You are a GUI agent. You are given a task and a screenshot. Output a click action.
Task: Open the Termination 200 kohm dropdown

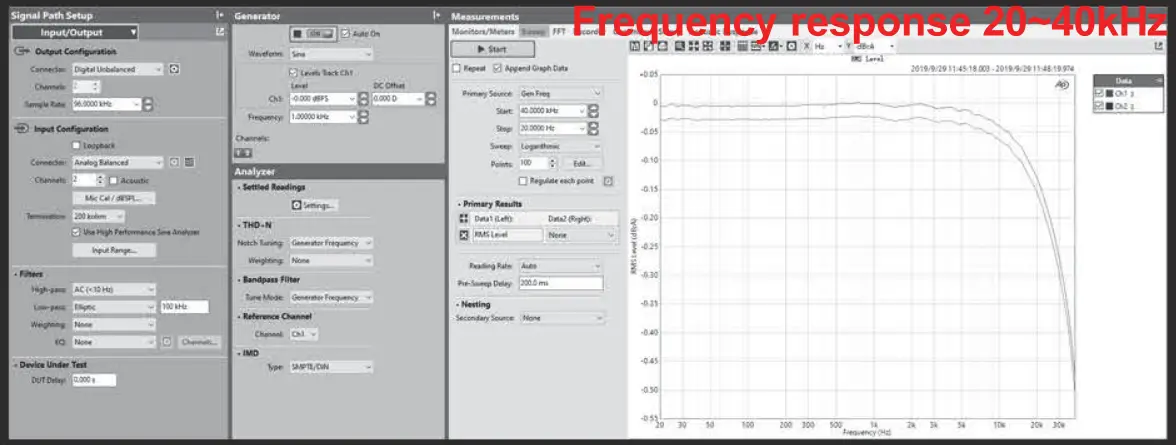(x=98, y=216)
